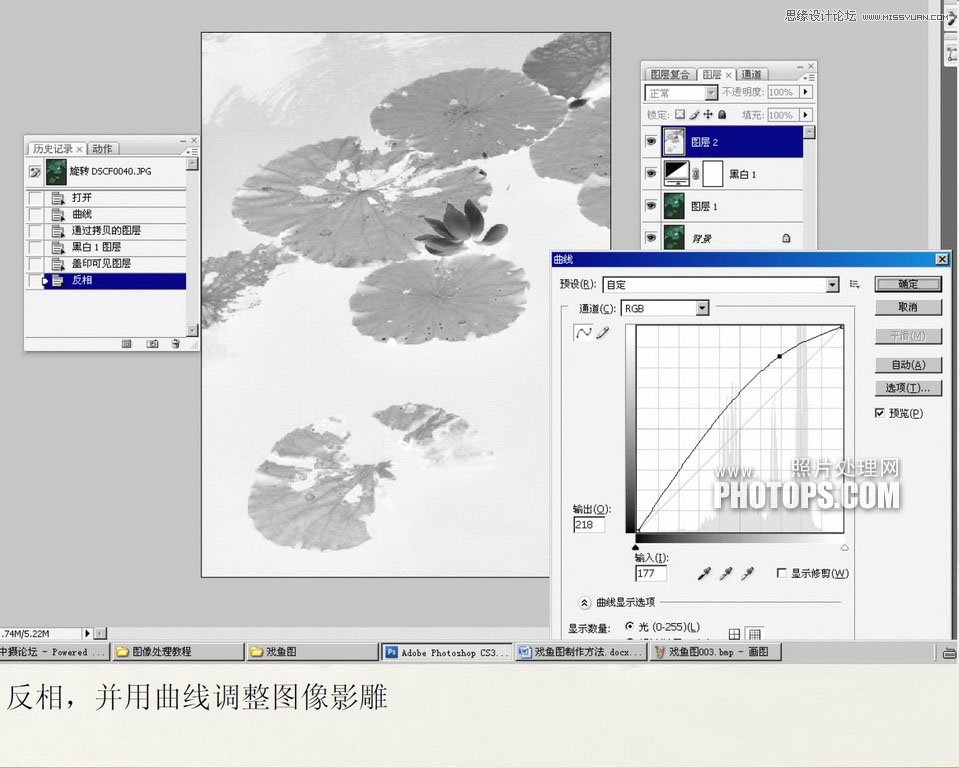Select the smooth curve edit icon in Curves
959x768 pixels.
(585, 331)
